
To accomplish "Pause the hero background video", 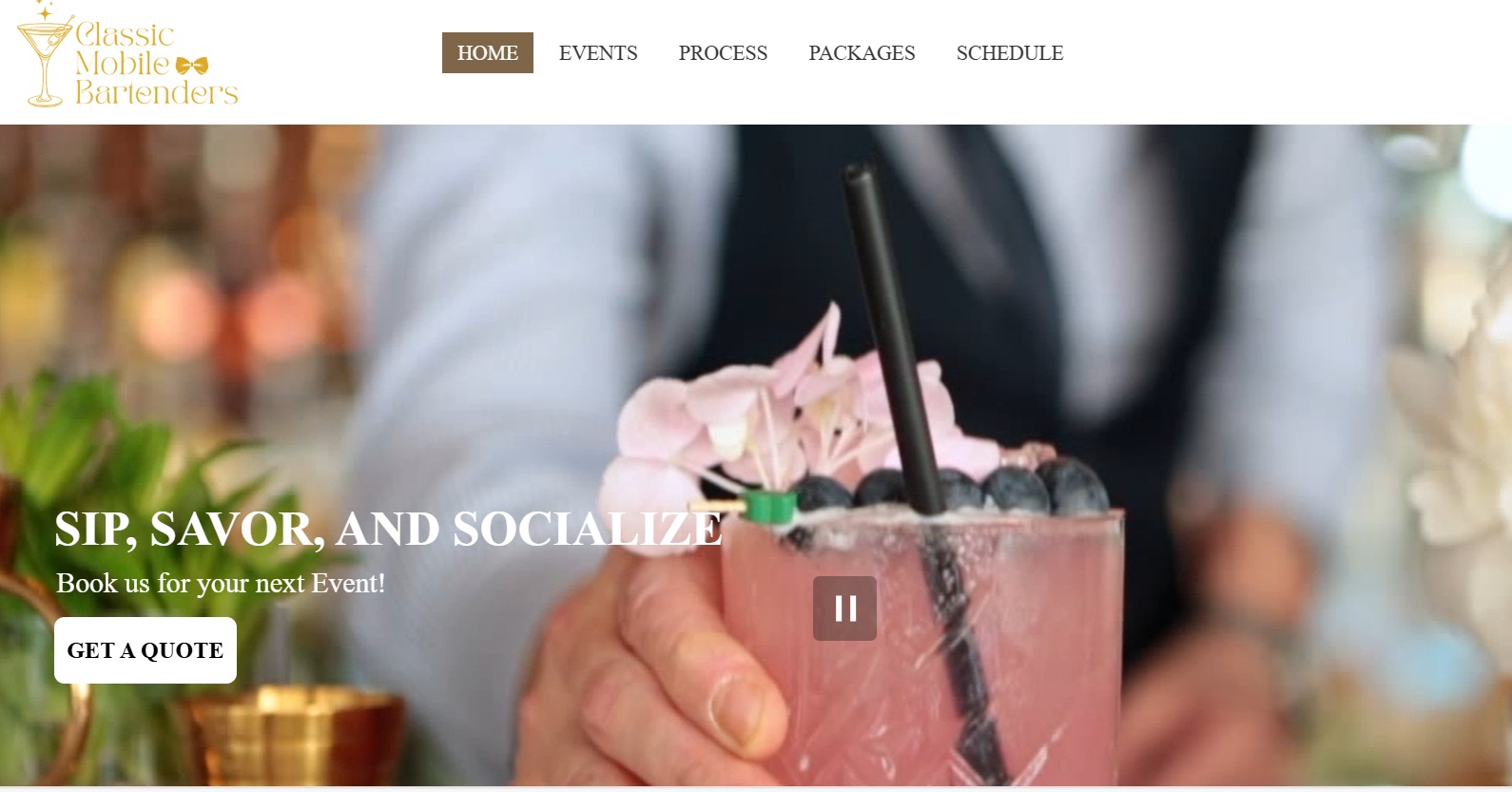I will (x=844, y=608).
